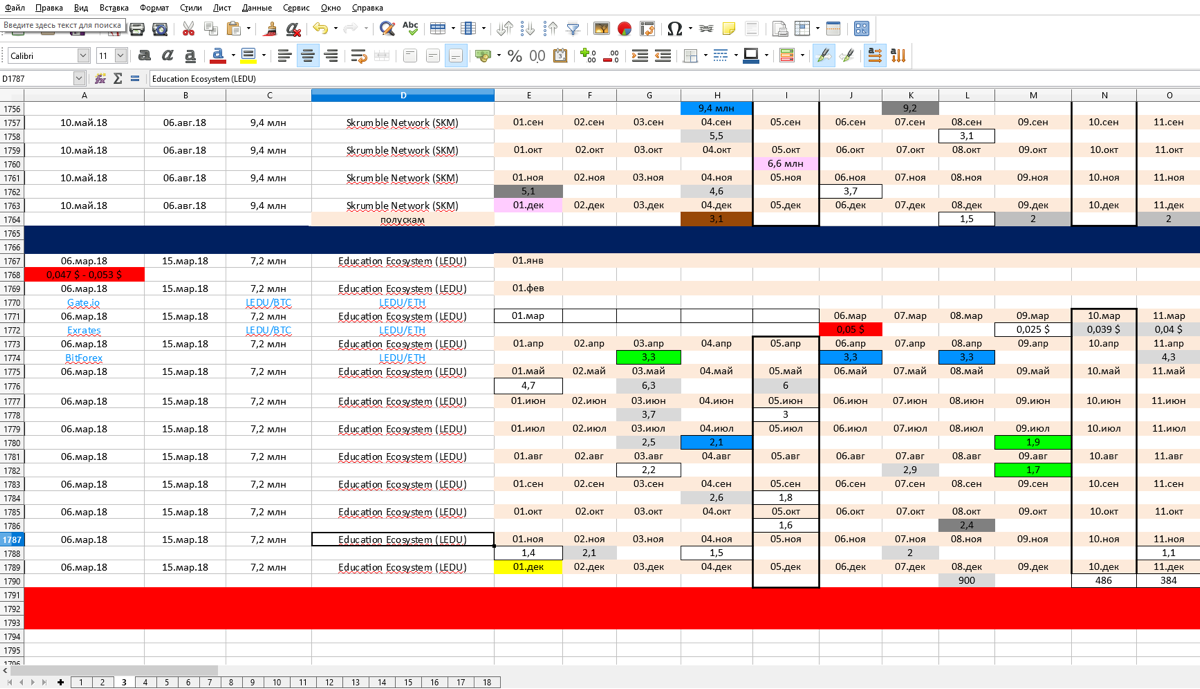Click the Add Decimal Place icon
Screen dimensions: 1200x689
click(x=587, y=56)
